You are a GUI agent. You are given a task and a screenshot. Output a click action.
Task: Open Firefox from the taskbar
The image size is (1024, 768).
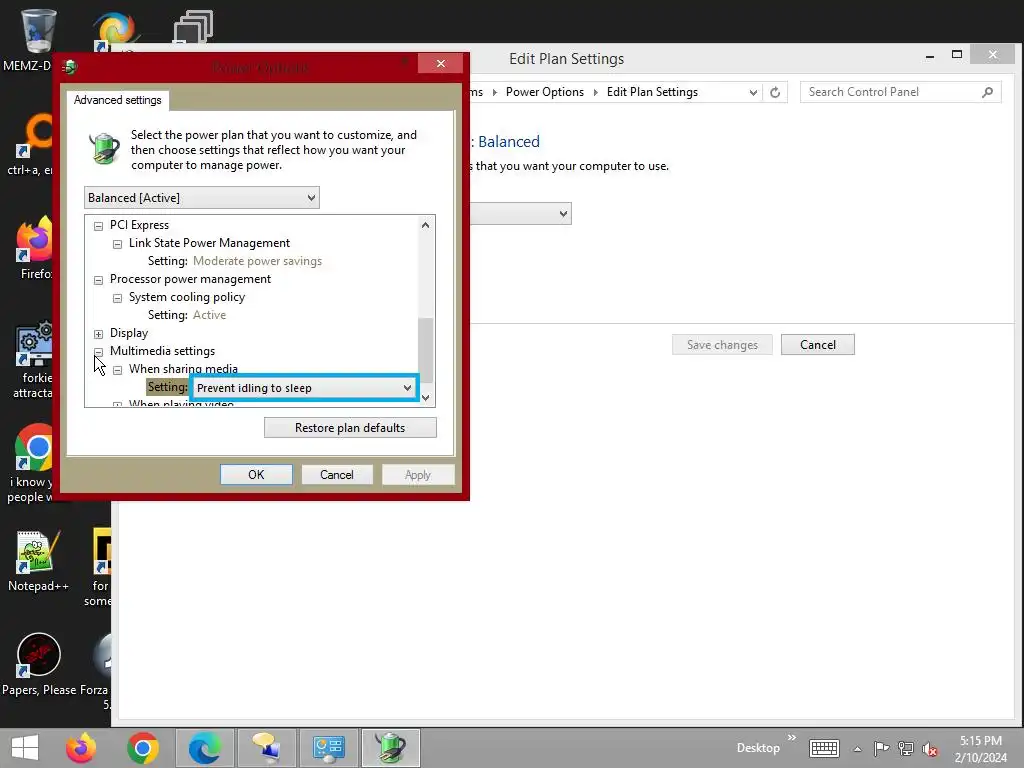(81, 748)
